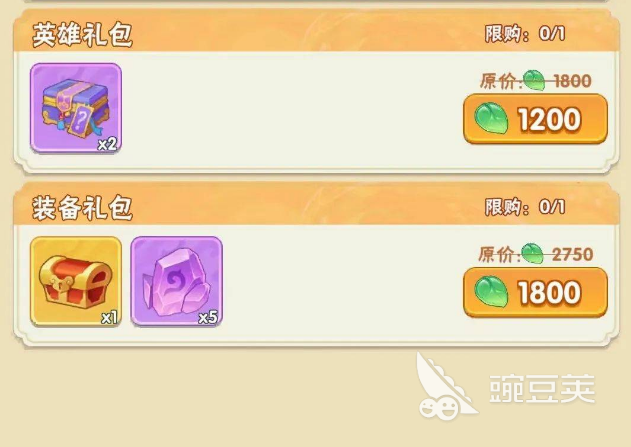Buy the 装备礼包 for 1800
This screenshot has width=631, height=447.
535,292
